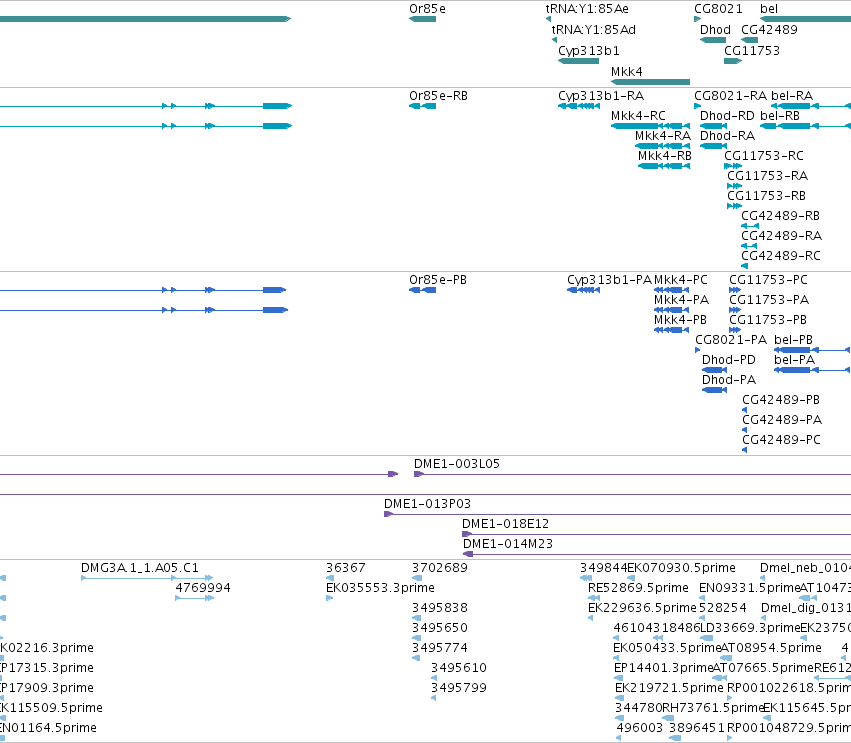The height and width of the screenshot is (743, 851).
Task: Select the EK229636.5prime EST label
Action: pos(642,609)
